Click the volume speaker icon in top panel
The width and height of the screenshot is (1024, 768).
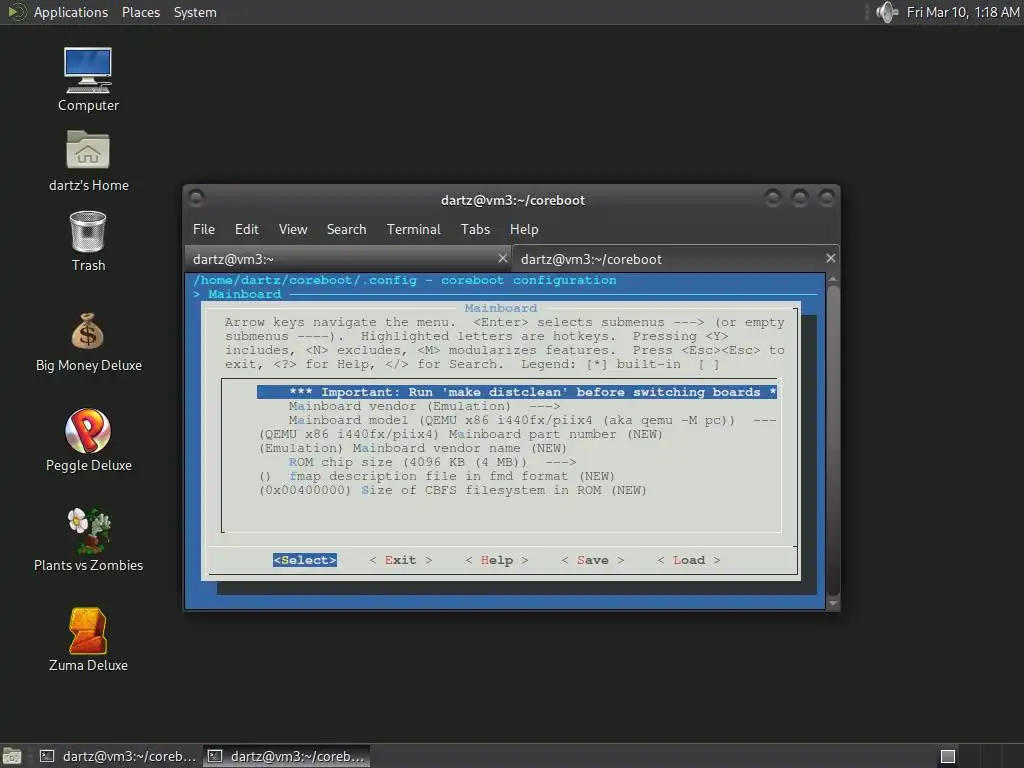(887, 12)
